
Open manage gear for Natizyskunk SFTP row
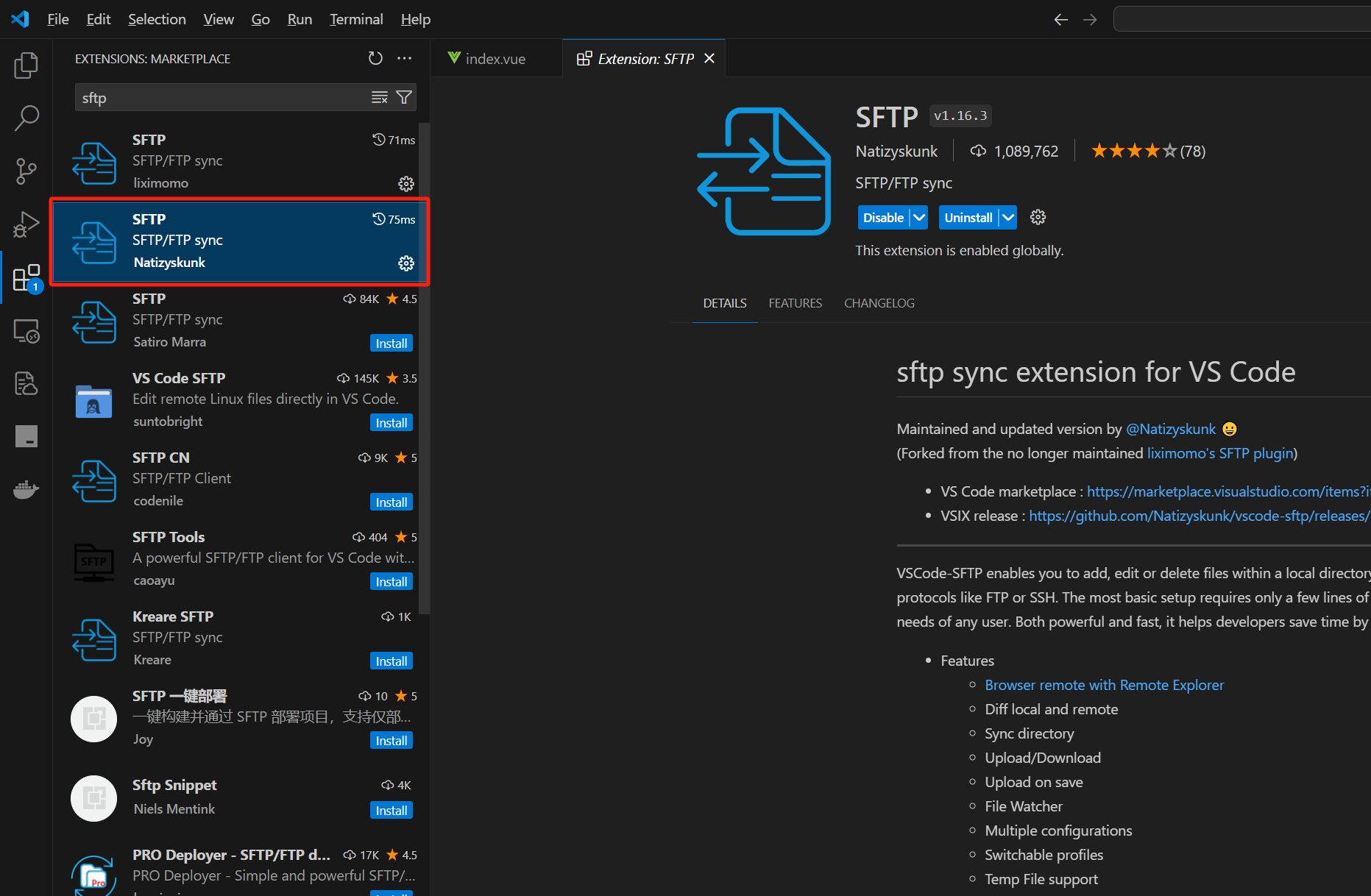[406, 263]
